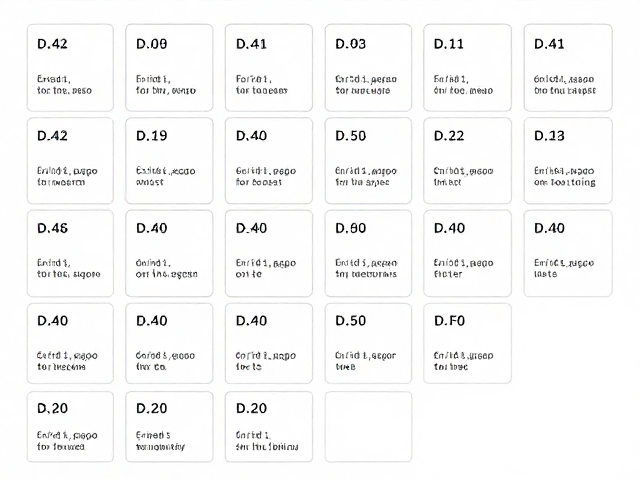Click the D.50 card beside D.F0
Viewport: 640px width, 480px height.
[368, 343]
